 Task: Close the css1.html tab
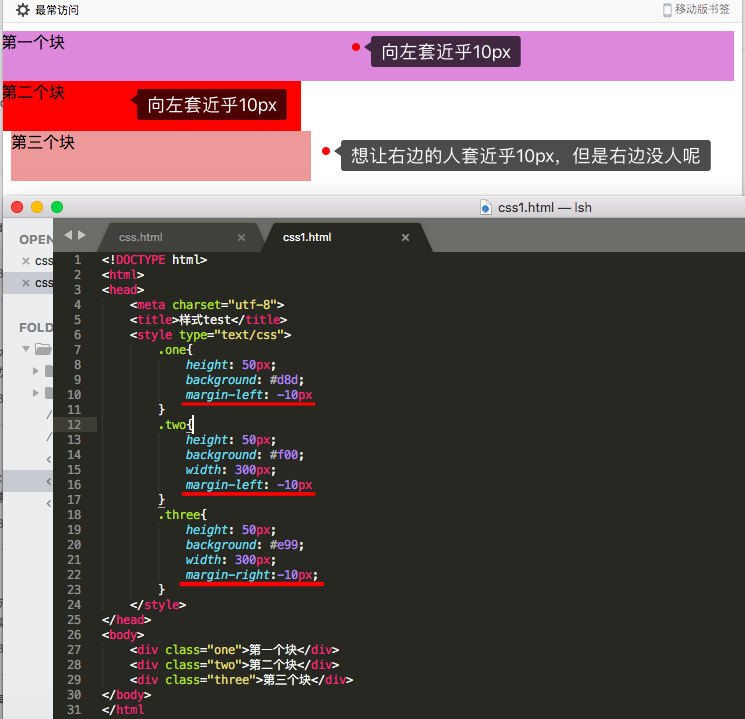[x=405, y=238]
